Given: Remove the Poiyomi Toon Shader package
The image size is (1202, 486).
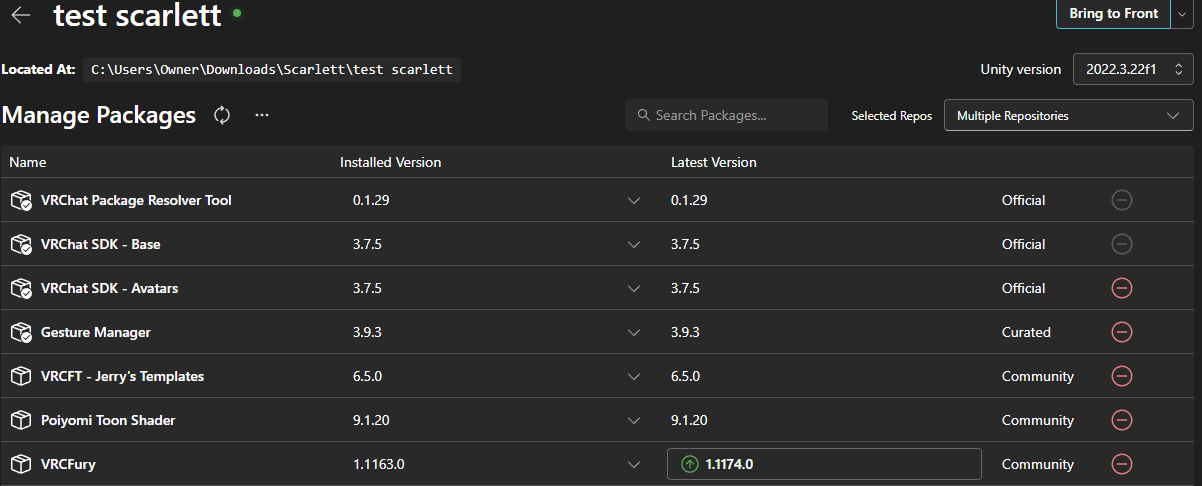Looking at the screenshot, I should coord(1121,420).
